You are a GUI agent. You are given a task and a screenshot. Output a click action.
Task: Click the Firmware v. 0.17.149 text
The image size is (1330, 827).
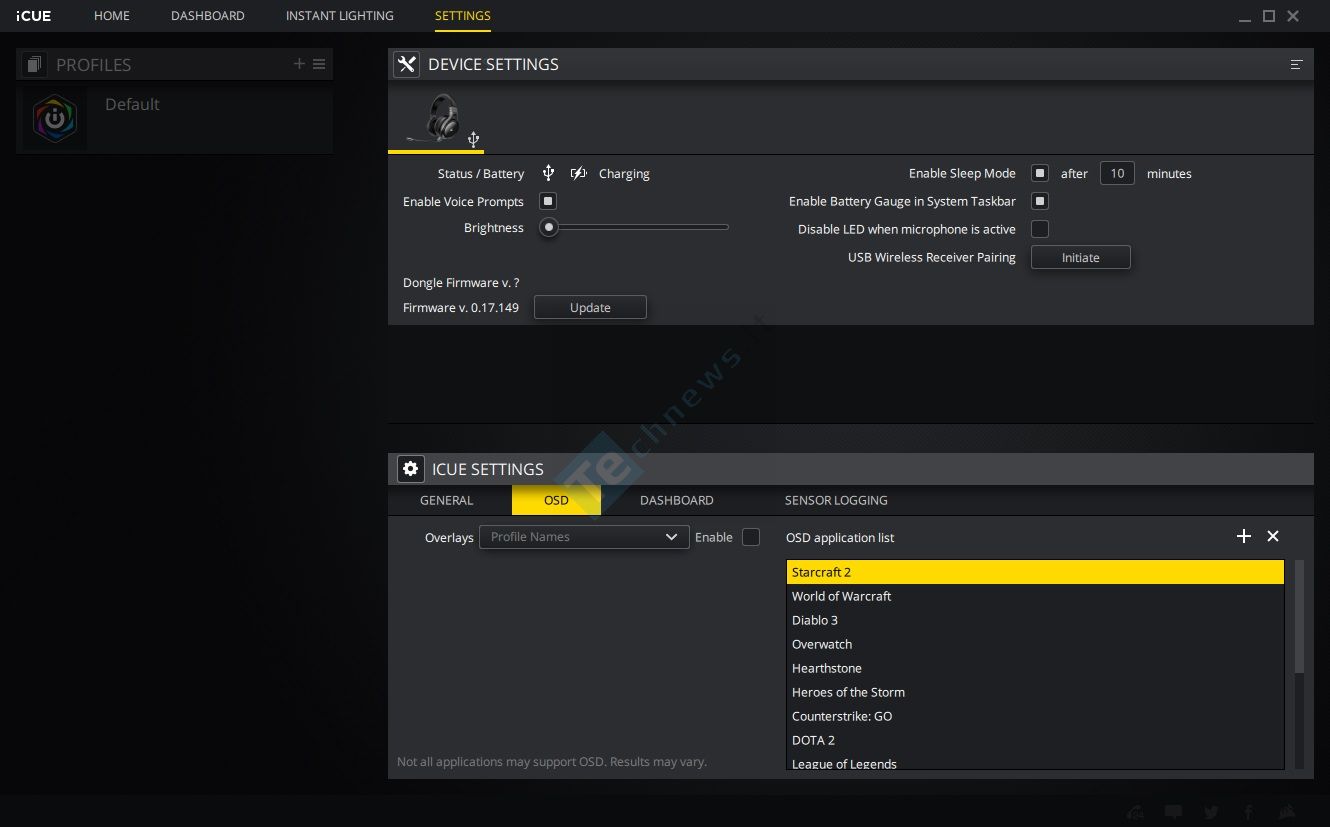[461, 307]
